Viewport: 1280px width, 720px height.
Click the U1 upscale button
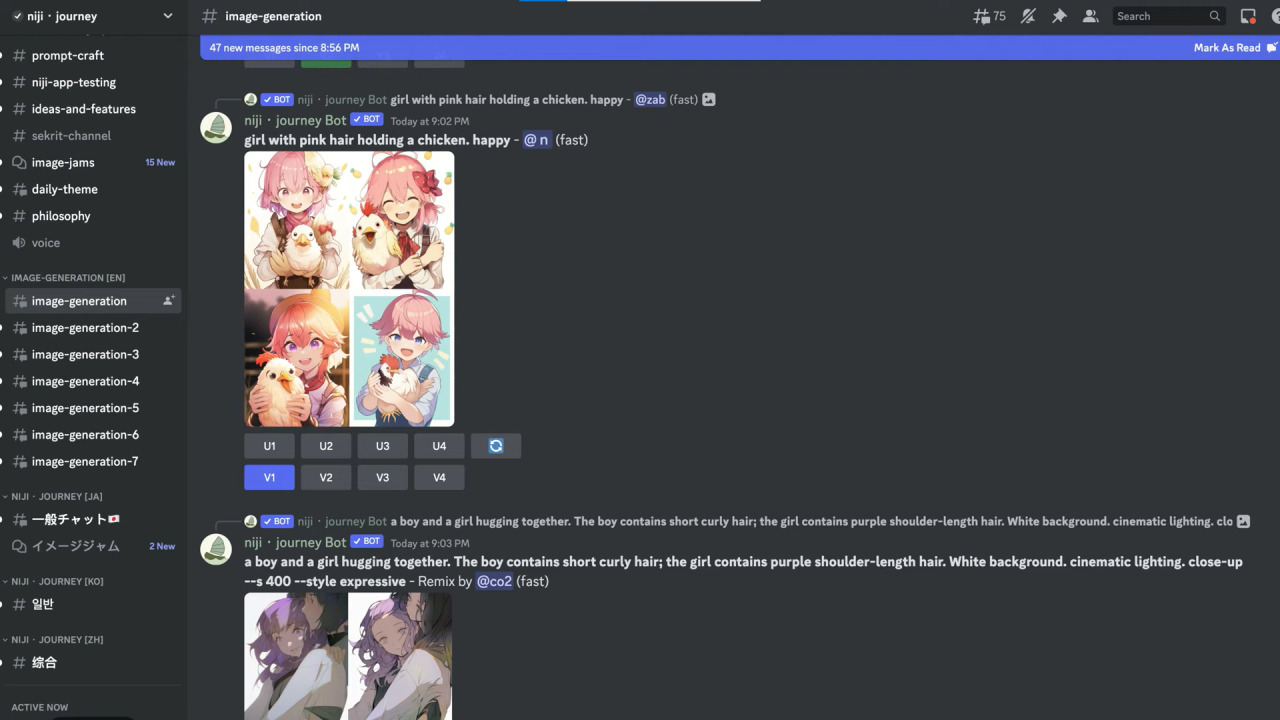tap(269, 446)
